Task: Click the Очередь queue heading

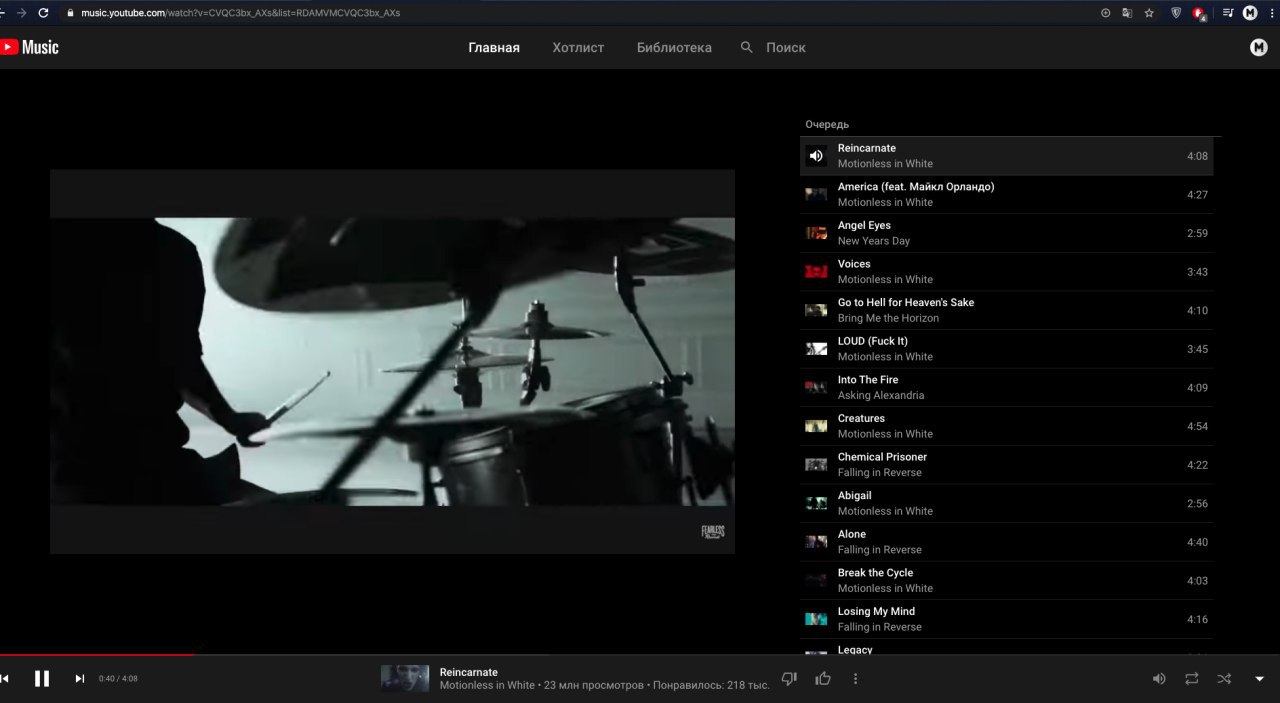Action: click(x=827, y=124)
